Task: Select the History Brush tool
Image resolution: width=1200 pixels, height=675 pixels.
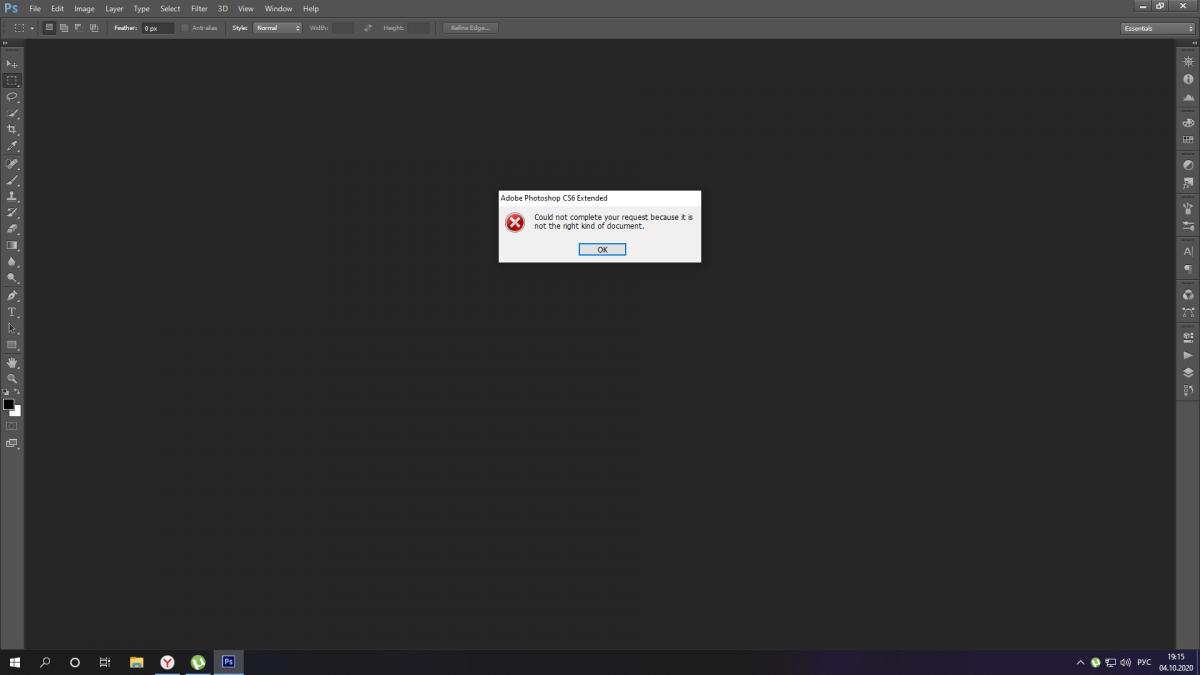Action: click(12, 212)
